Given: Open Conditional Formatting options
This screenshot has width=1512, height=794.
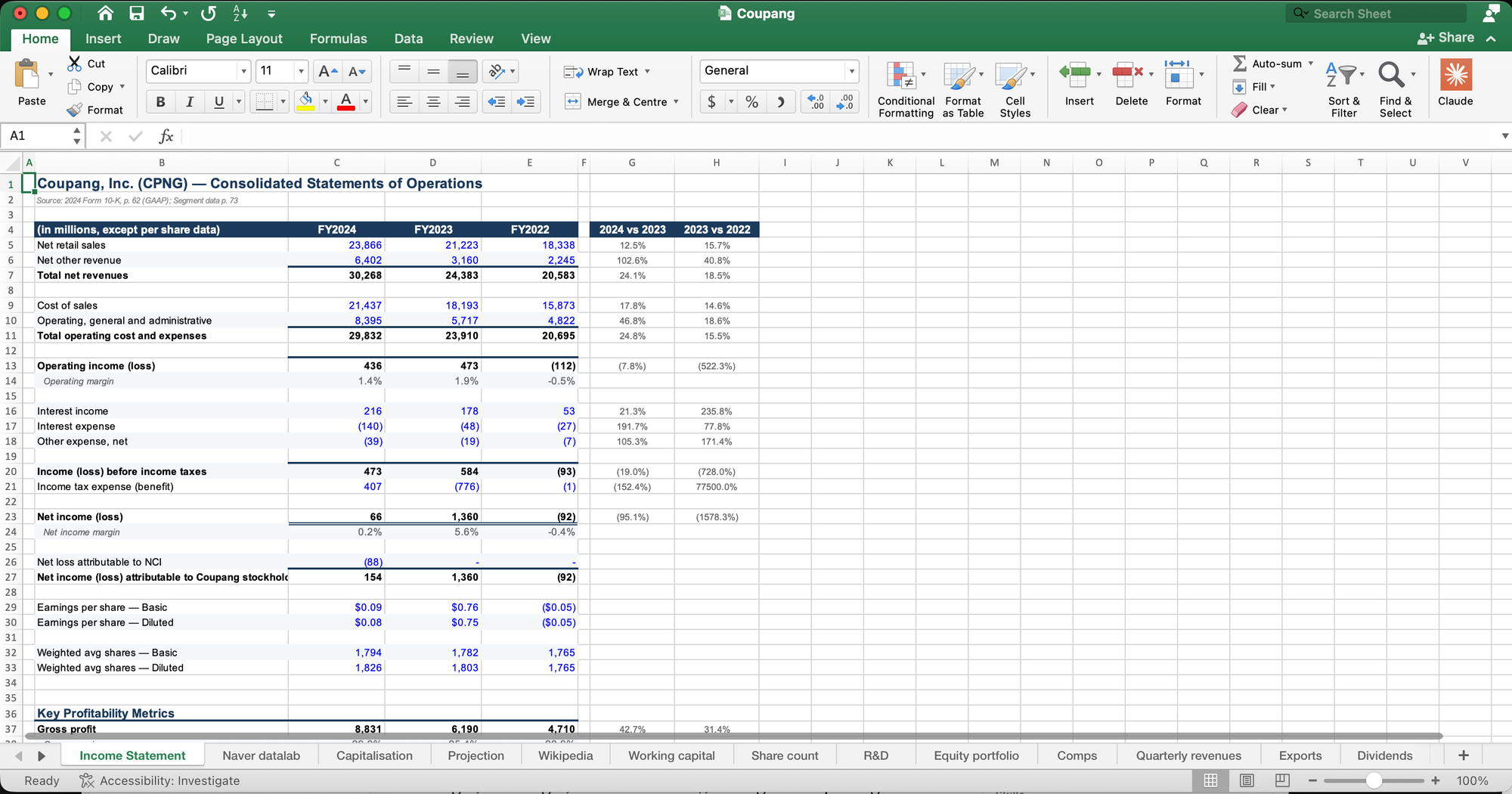Looking at the screenshot, I should [906, 89].
